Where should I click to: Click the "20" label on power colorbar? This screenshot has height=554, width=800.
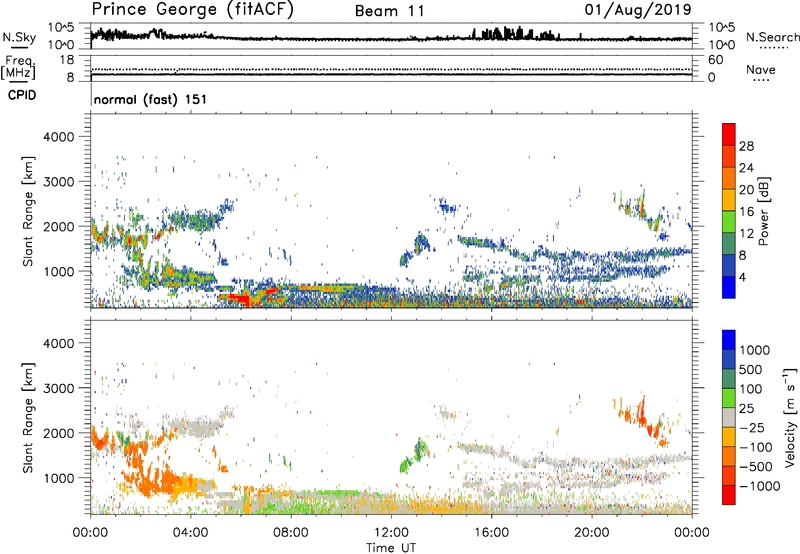pos(746,190)
